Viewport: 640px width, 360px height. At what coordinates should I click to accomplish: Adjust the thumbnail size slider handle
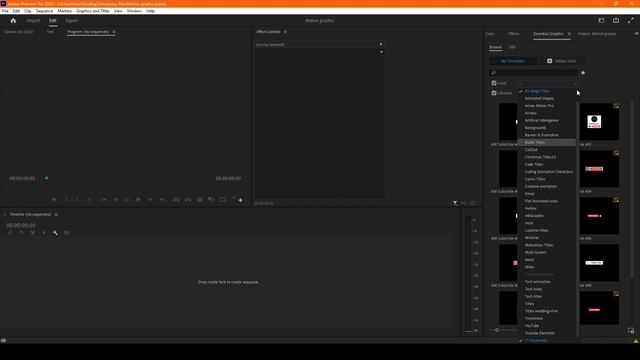(x=497, y=330)
